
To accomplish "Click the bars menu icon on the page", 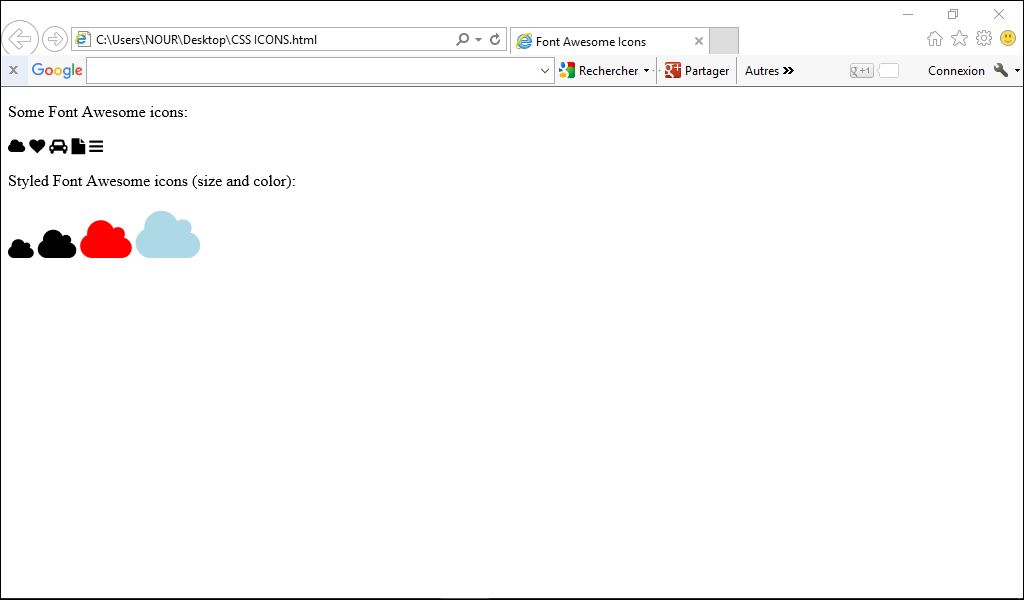I will coord(97,146).
